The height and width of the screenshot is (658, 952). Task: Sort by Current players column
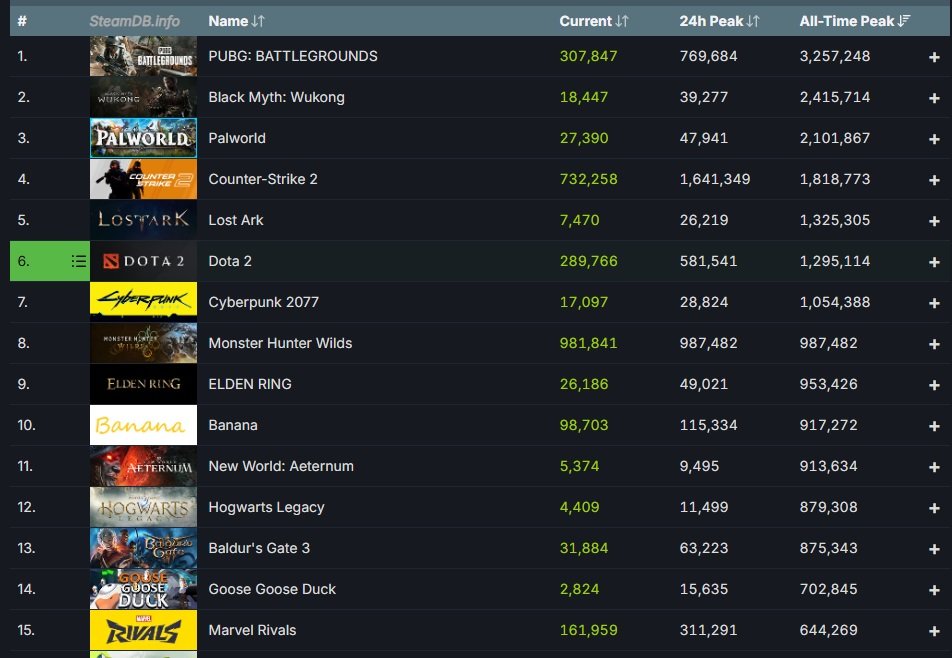[593, 21]
